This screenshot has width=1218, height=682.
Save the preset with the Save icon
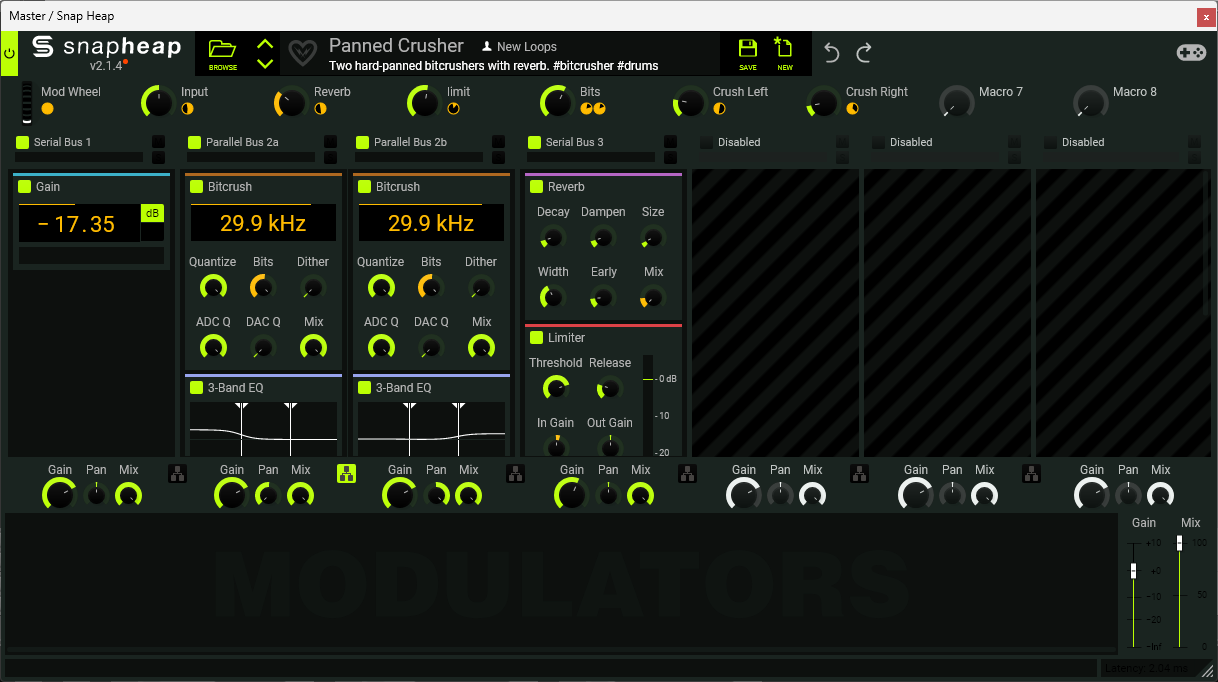(748, 53)
